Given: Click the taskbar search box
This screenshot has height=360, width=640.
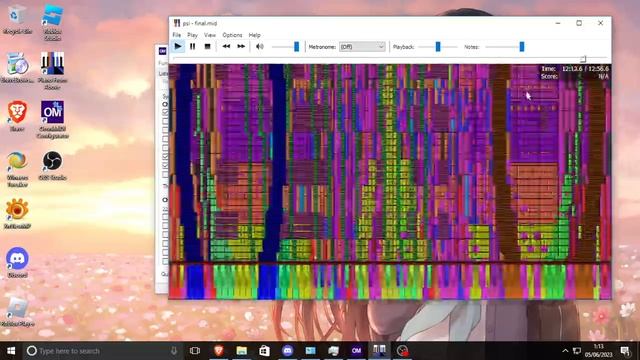Looking at the screenshot, I should click(102, 351).
